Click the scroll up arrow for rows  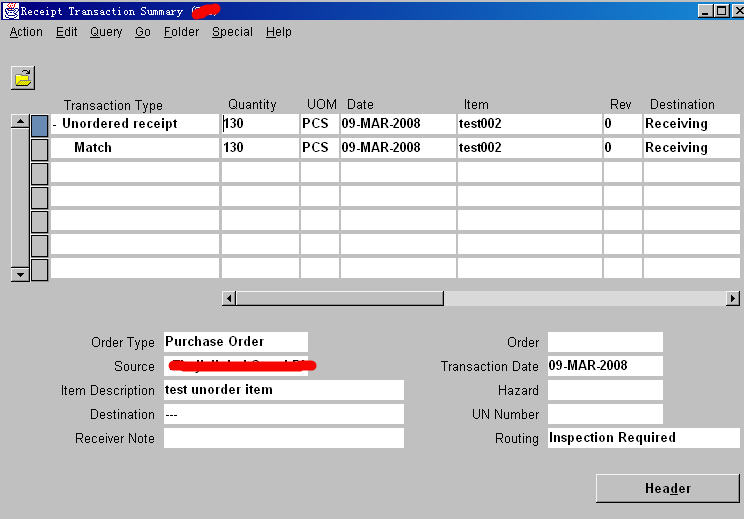pyautogui.click(x=20, y=121)
